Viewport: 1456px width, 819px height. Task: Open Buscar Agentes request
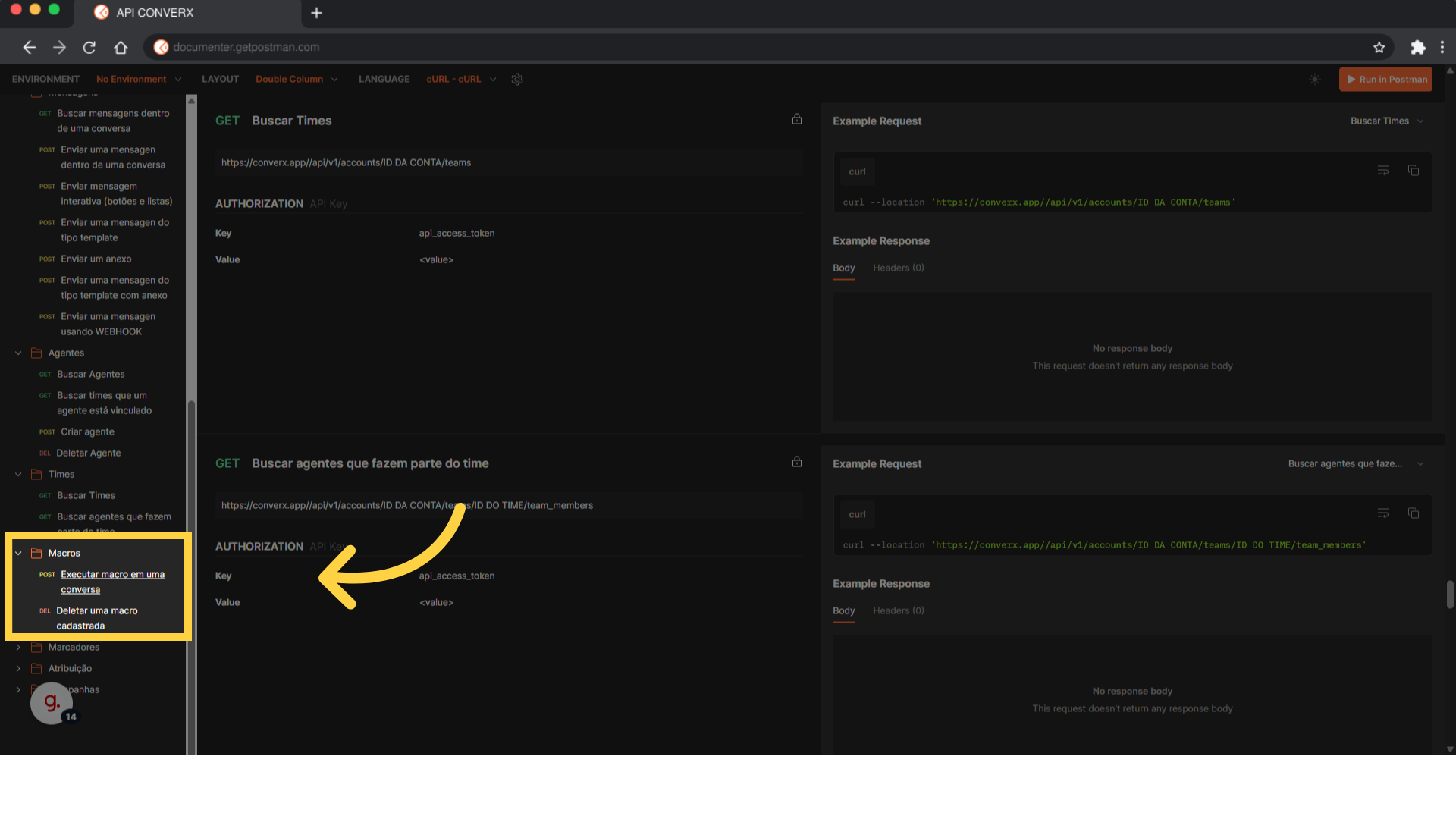90,374
